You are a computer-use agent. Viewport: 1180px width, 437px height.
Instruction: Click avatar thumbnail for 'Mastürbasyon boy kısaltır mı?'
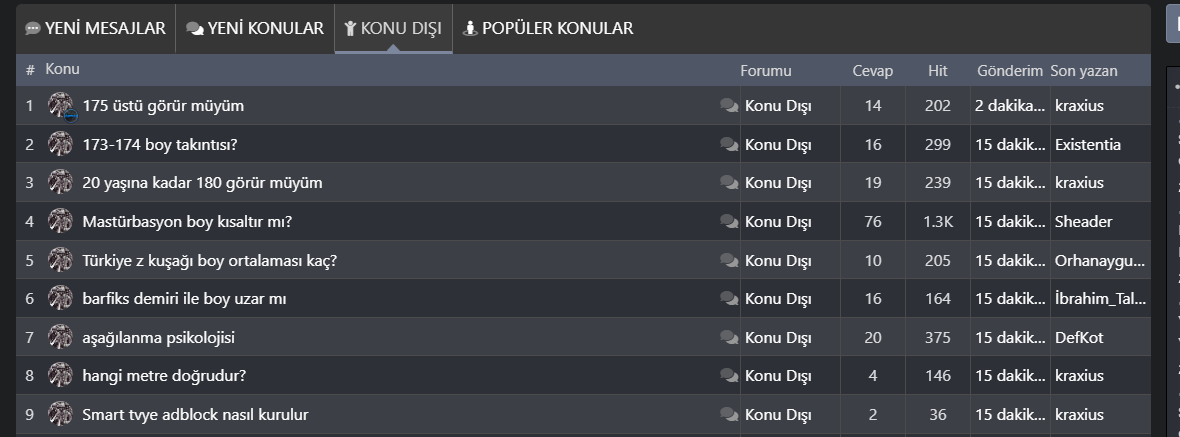tap(61, 222)
